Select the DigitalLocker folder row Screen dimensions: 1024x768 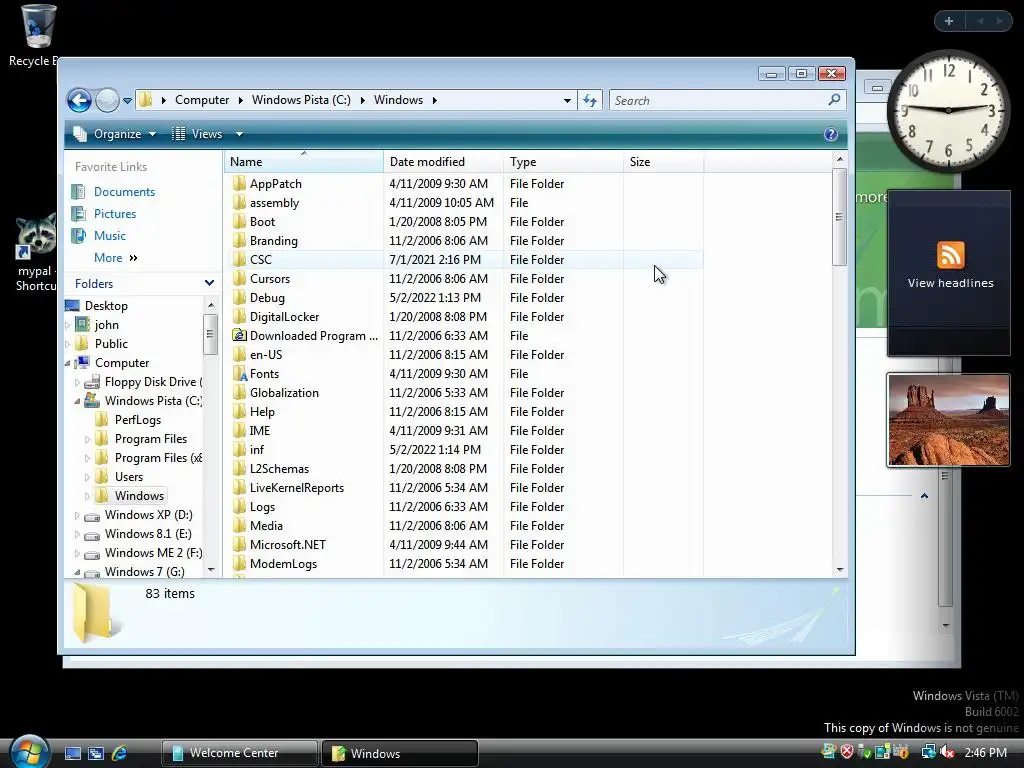point(465,317)
